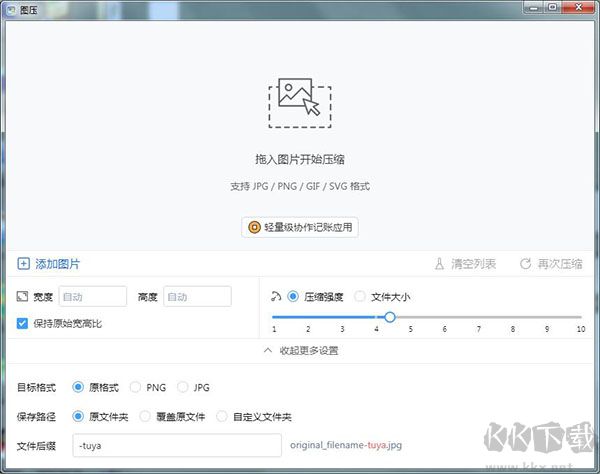
Task: Click the 图压 app icon in the title bar
Action: click(x=11, y=10)
